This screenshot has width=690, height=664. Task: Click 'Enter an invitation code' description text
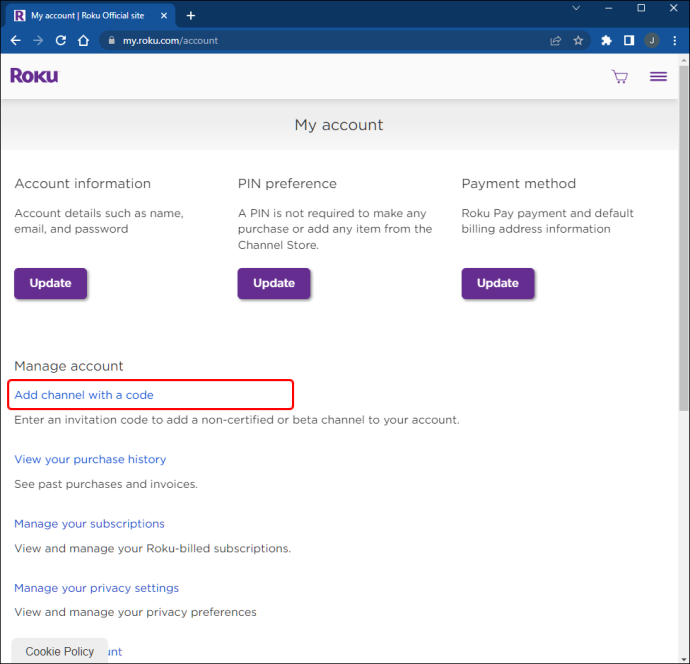pos(237,420)
